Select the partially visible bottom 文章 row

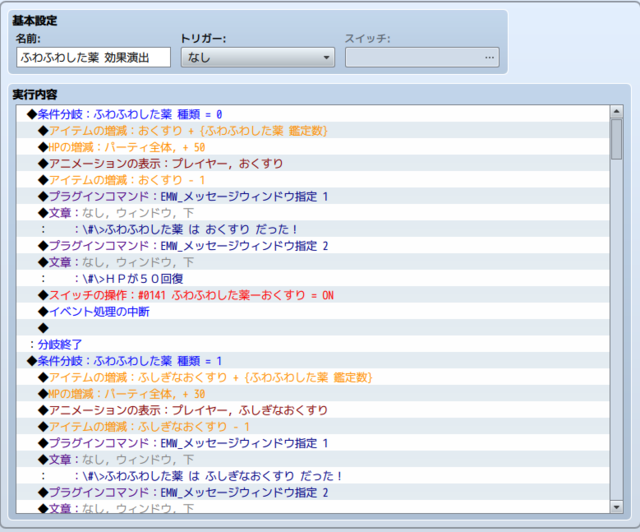pos(313,507)
